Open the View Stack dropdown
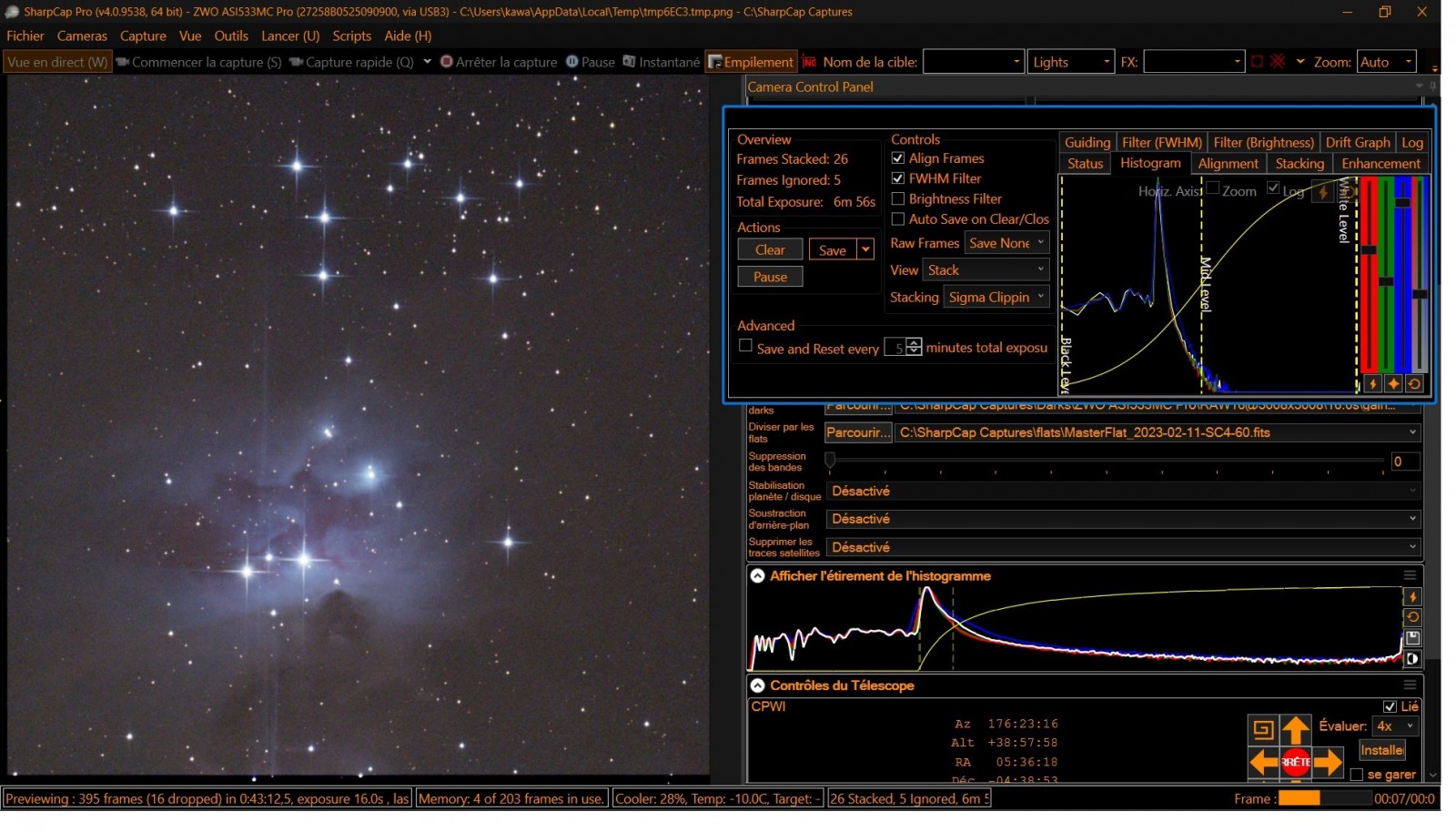 [986, 270]
